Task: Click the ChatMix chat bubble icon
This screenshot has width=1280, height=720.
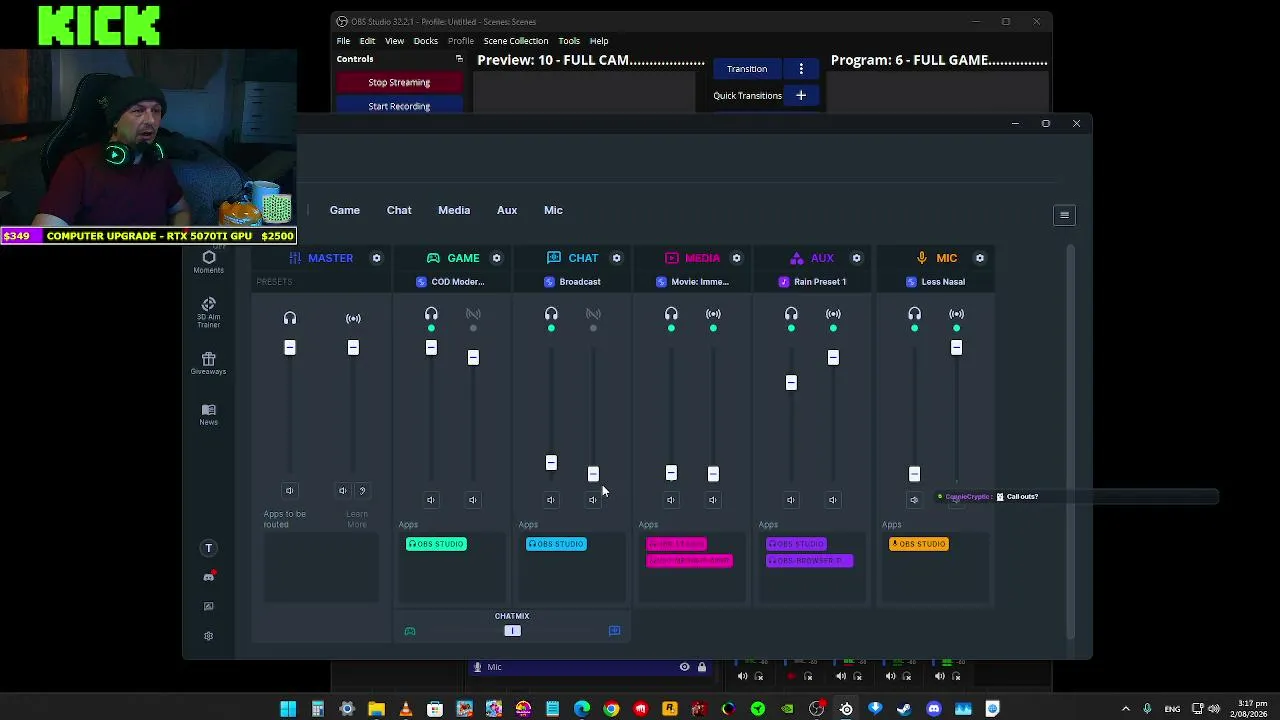Action: [614, 631]
